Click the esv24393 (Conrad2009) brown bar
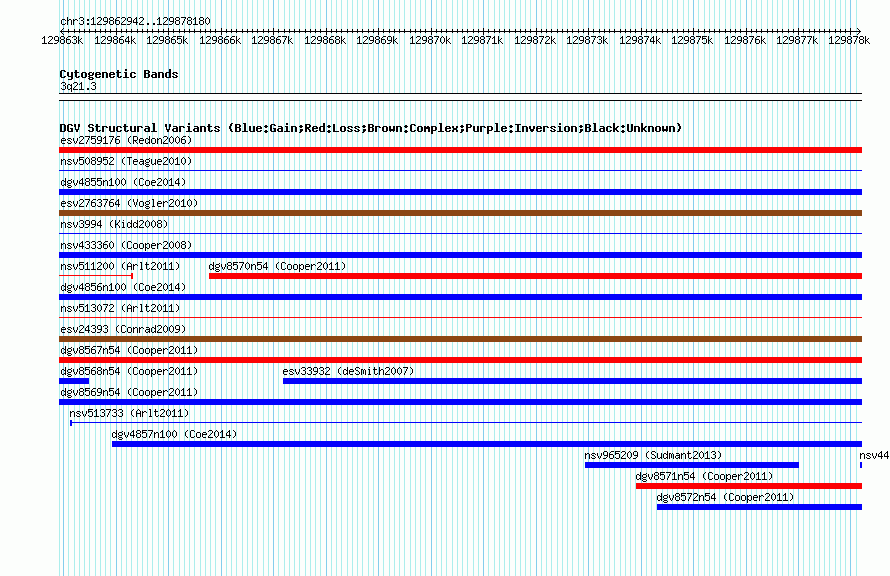Screen dimensions: 890x576 tap(460, 339)
